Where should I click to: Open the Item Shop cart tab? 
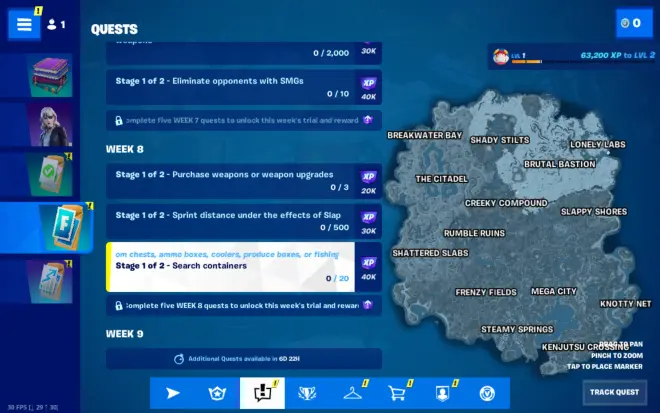click(x=397, y=393)
